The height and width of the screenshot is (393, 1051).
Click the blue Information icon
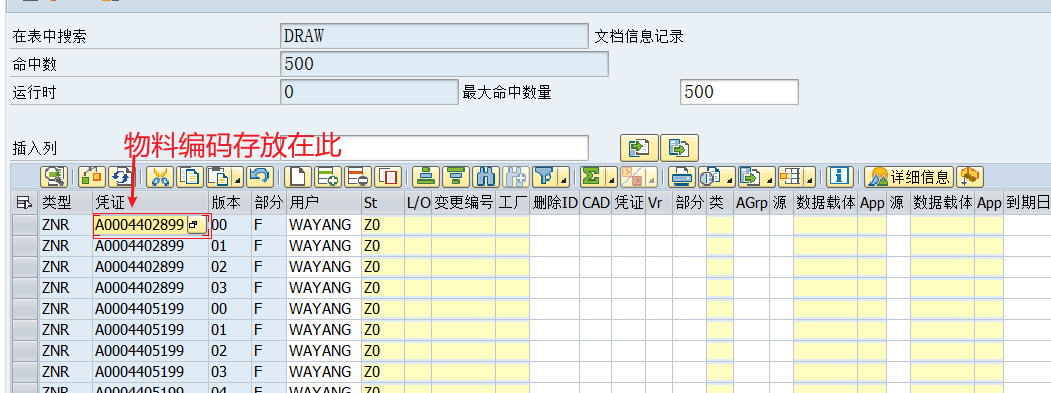pos(839,177)
